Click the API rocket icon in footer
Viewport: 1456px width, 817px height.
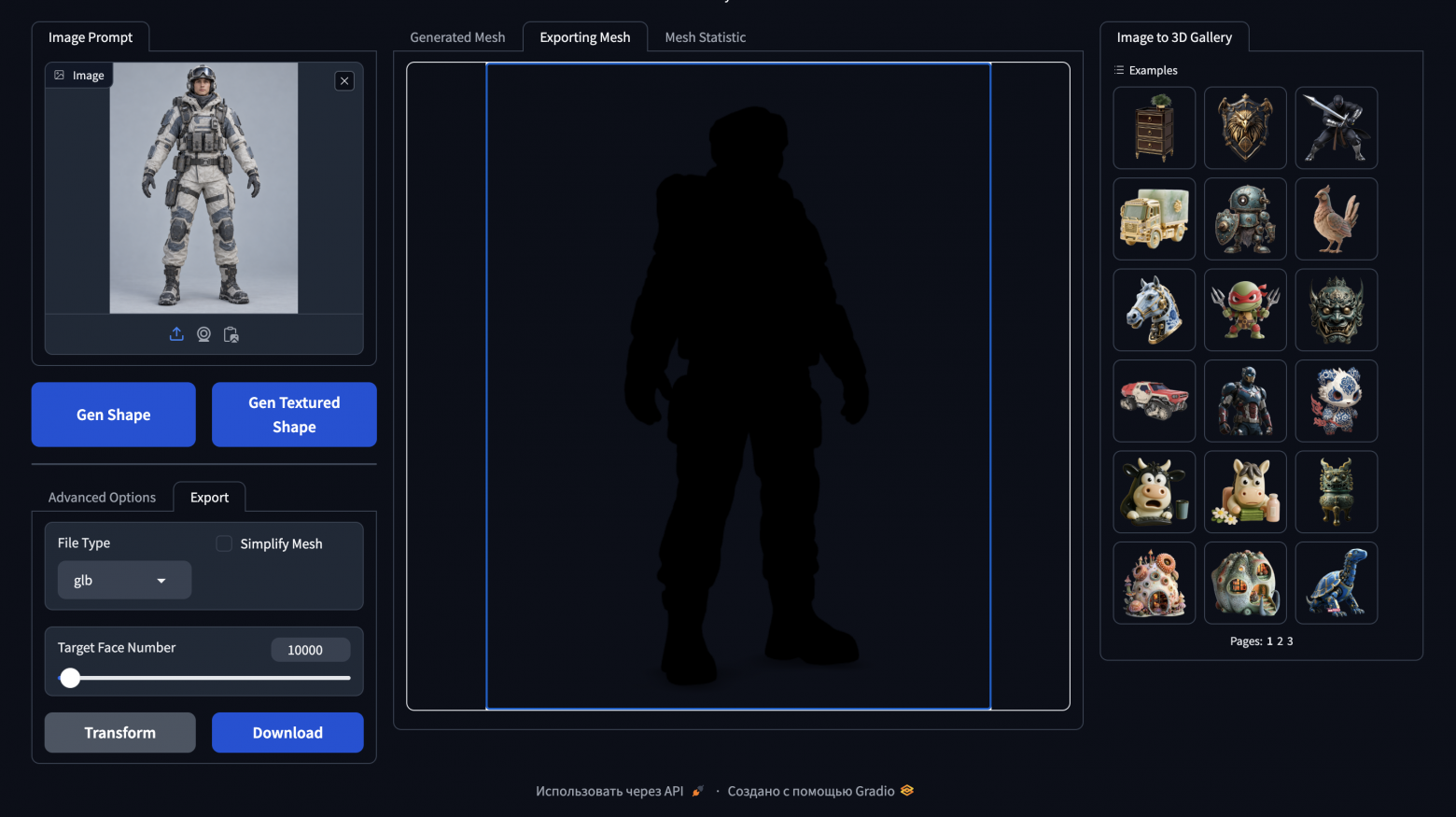point(697,792)
